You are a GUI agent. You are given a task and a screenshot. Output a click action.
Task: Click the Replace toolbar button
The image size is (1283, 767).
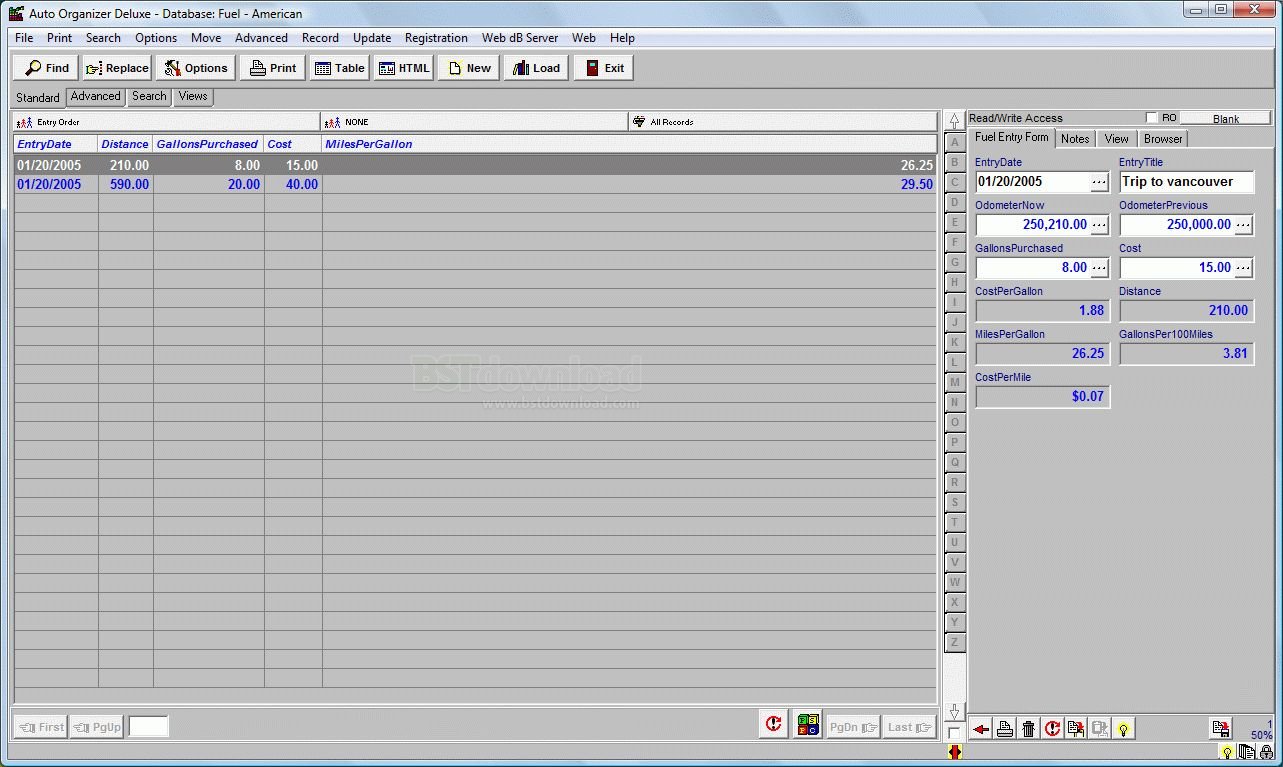click(x=117, y=68)
